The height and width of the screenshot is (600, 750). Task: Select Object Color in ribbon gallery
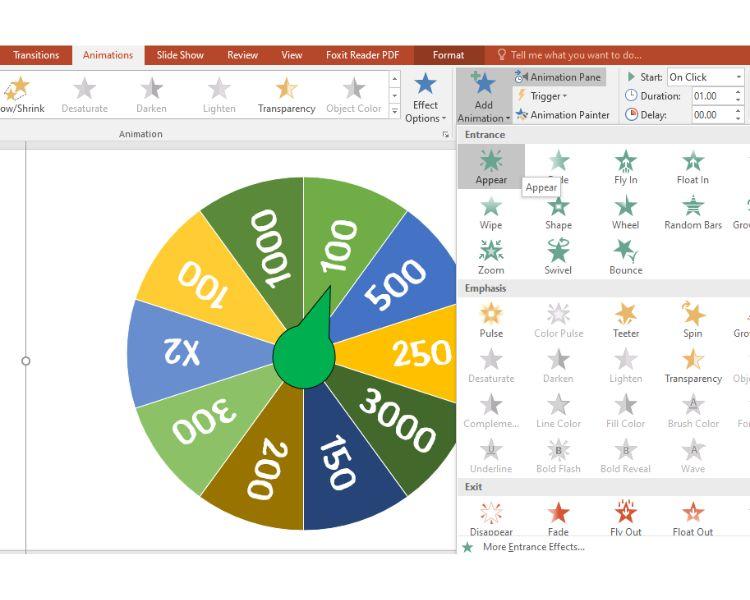click(354, 95)
